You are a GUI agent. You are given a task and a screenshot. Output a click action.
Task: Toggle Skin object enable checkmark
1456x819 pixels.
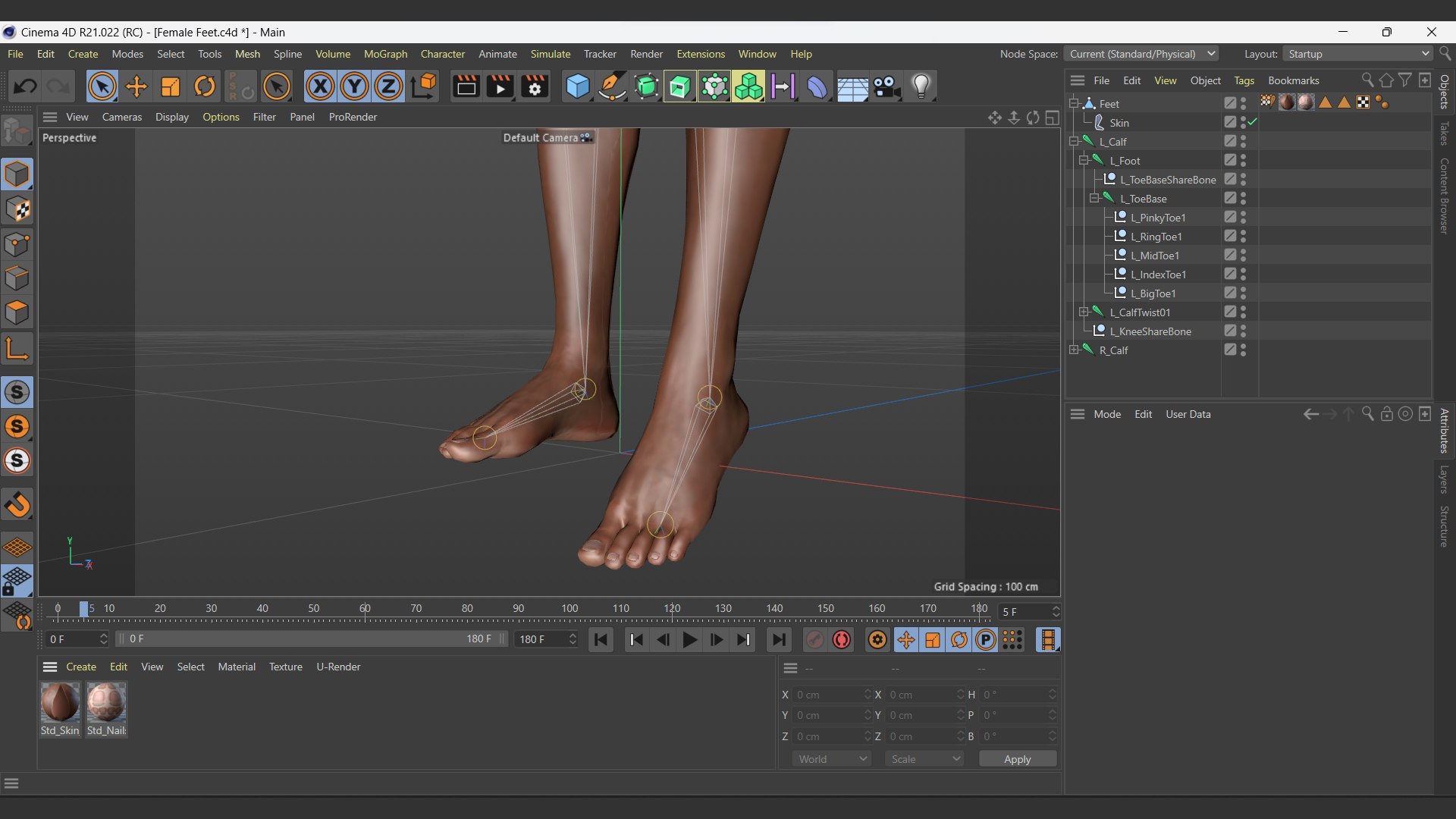tap(1253, 122)
